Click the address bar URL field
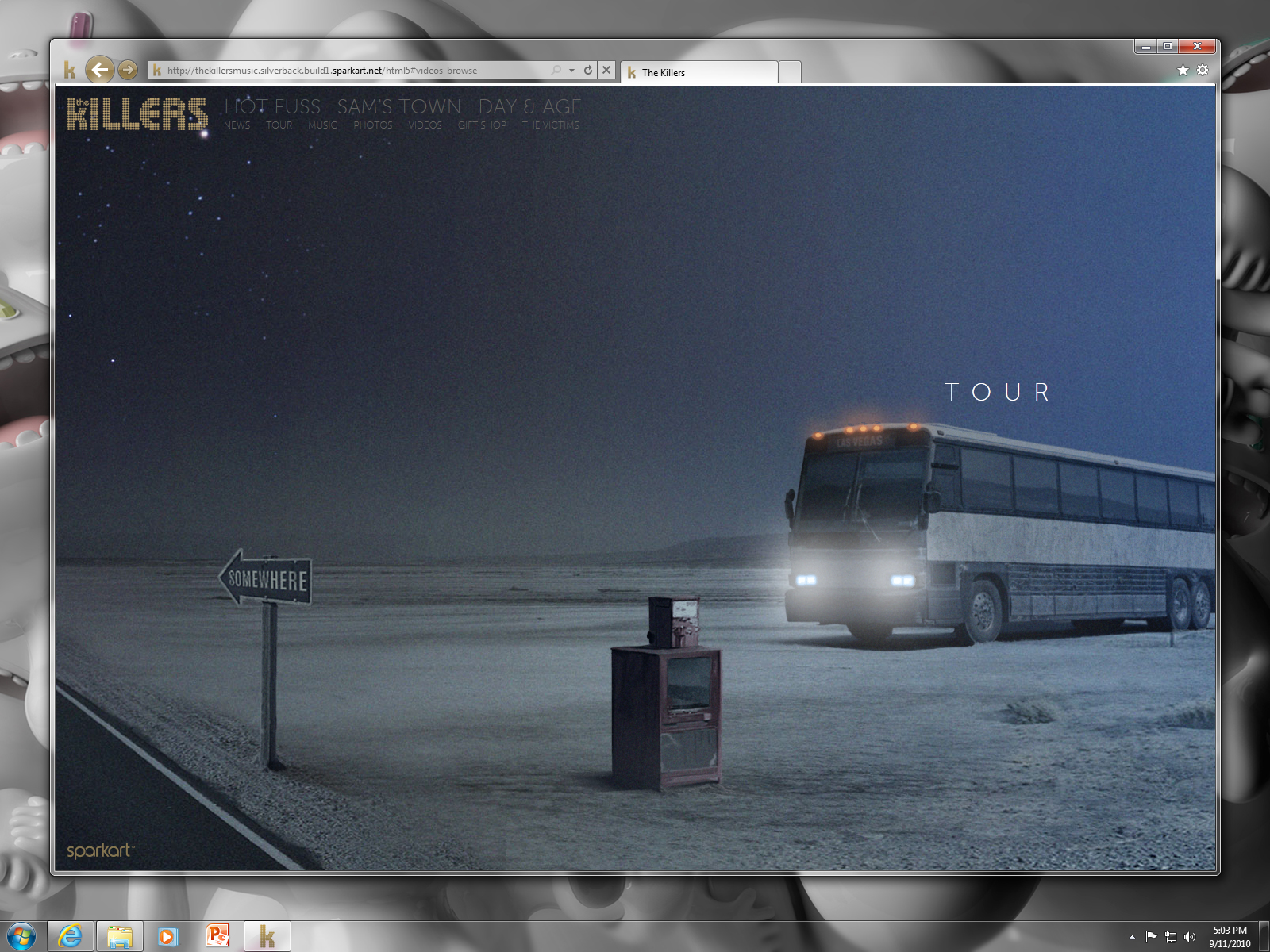Screen dimensions: 1270x952 349,71
